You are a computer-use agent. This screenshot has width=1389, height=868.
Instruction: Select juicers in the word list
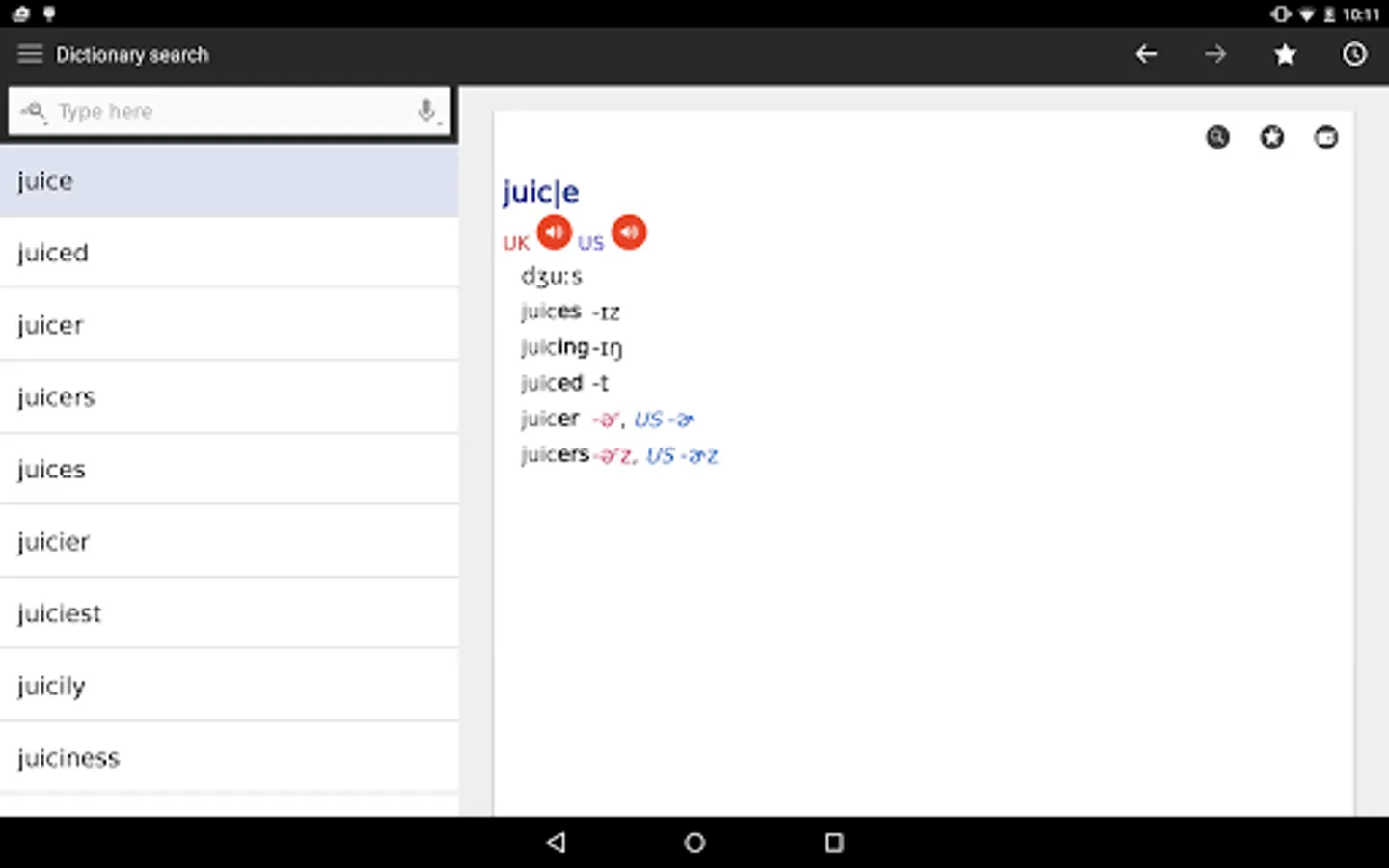(x=229, y=396)
